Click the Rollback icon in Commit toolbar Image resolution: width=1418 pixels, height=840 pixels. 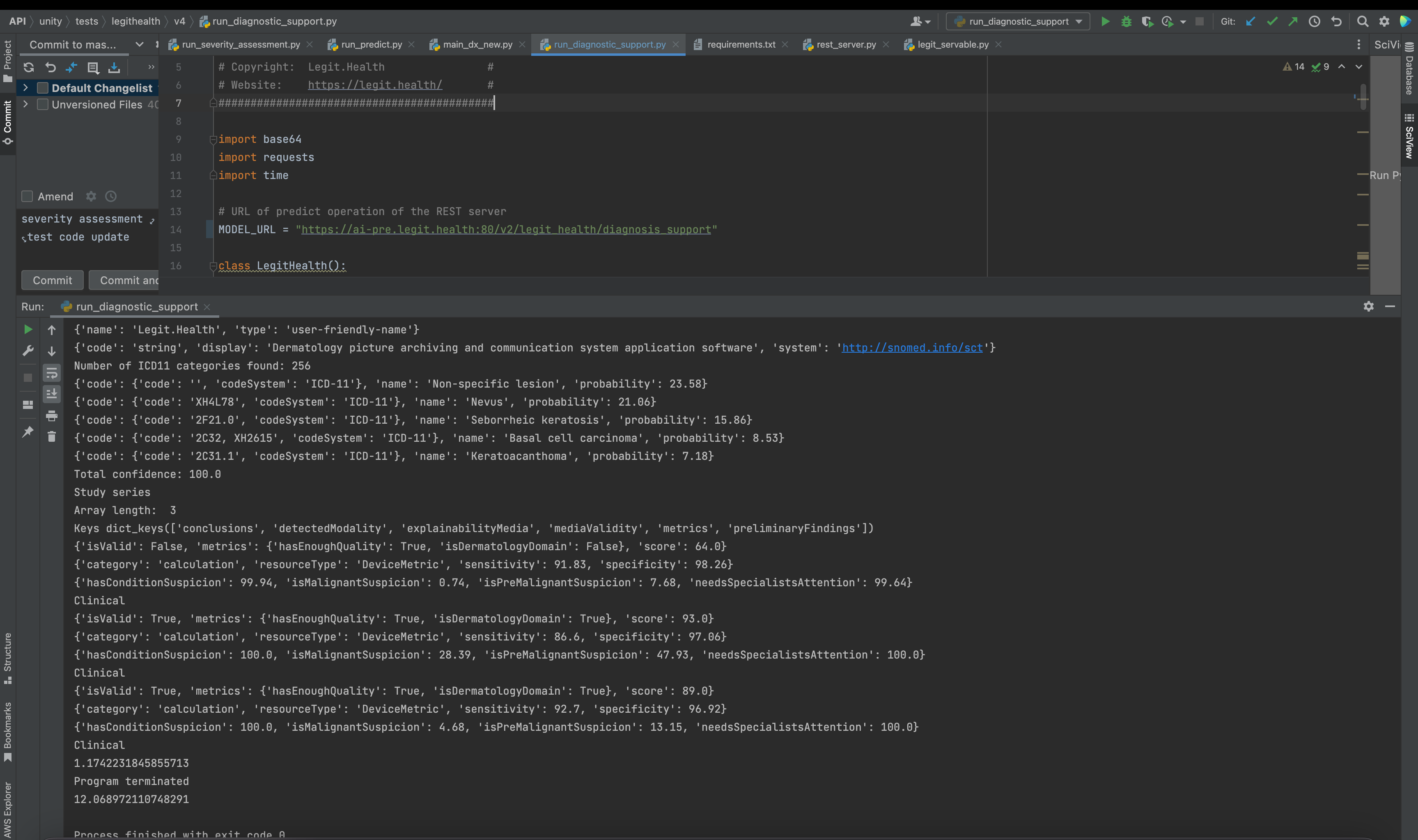[50, 68]
